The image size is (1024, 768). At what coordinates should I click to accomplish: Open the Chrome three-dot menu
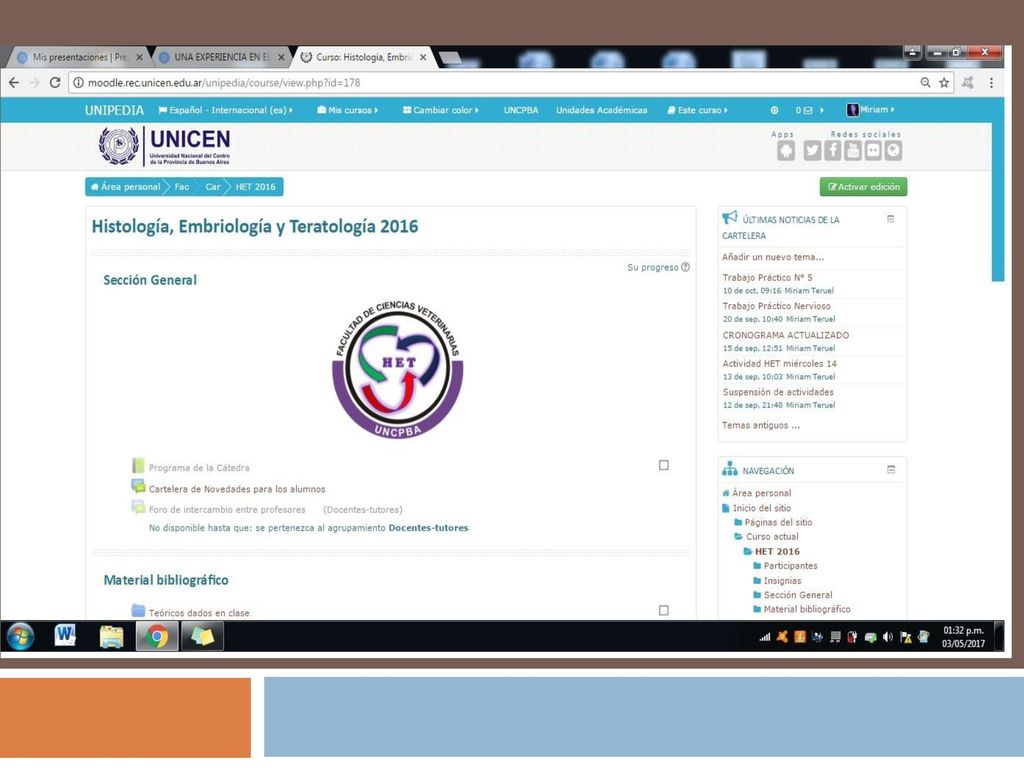click(x=991, y=83)
